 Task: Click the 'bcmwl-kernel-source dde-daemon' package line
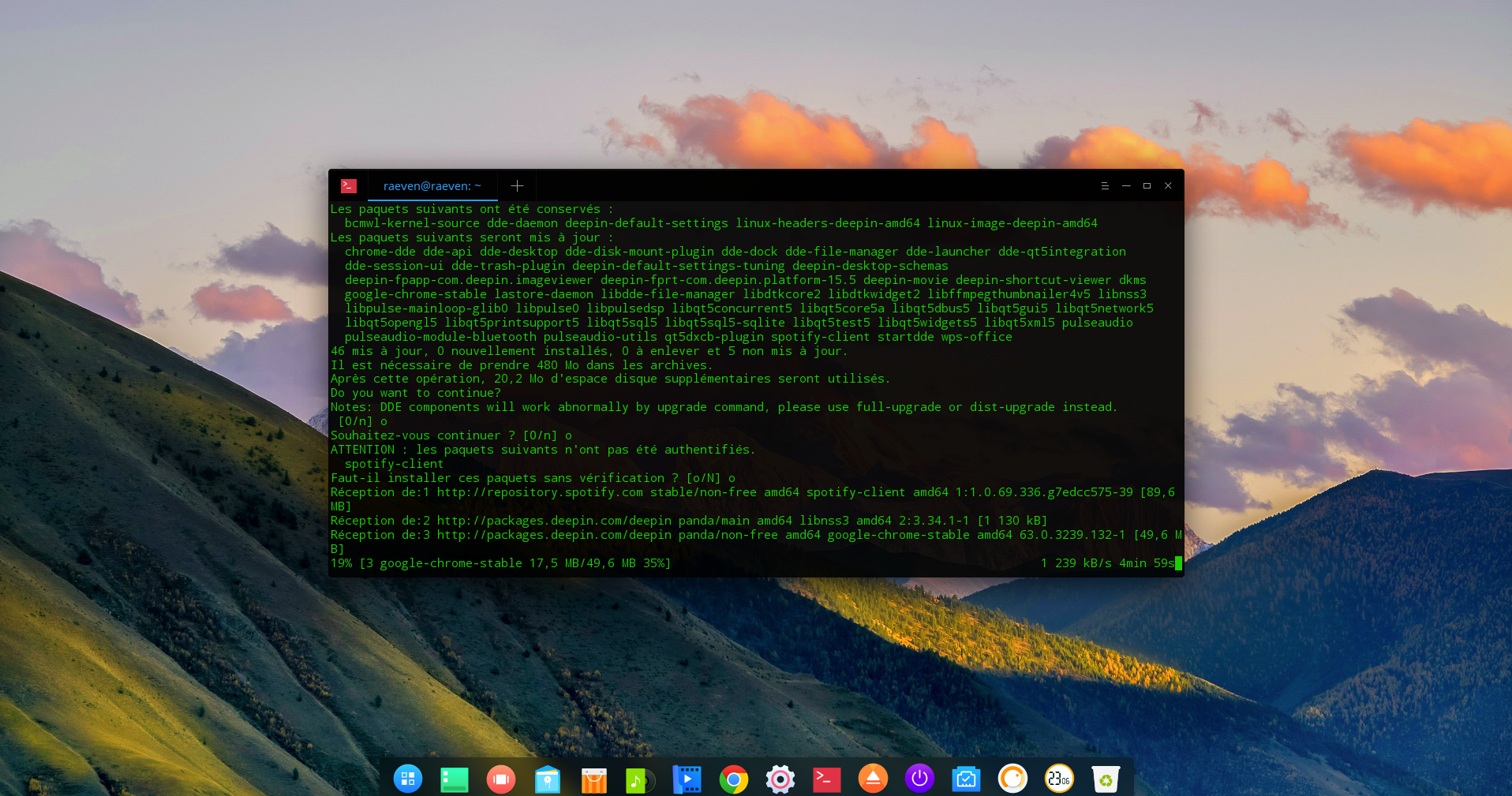tap(721, 223)
